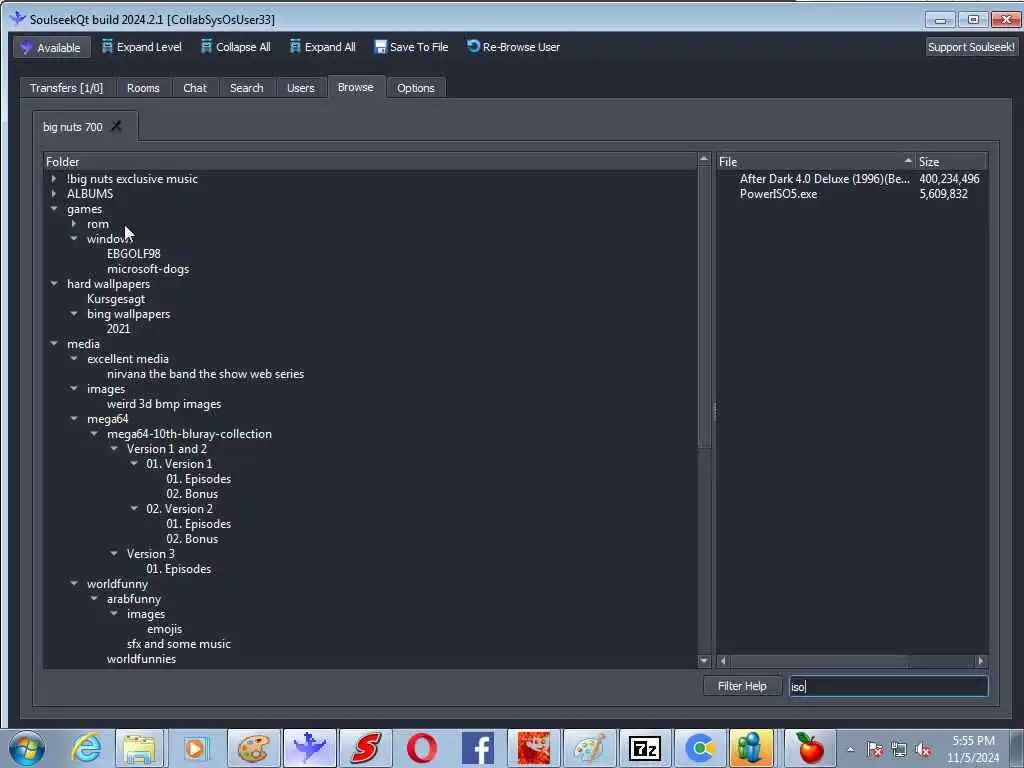Expand the rom folder arrow
The height and width of the screenshot is (768, 1024).
(x=74, y=223)
